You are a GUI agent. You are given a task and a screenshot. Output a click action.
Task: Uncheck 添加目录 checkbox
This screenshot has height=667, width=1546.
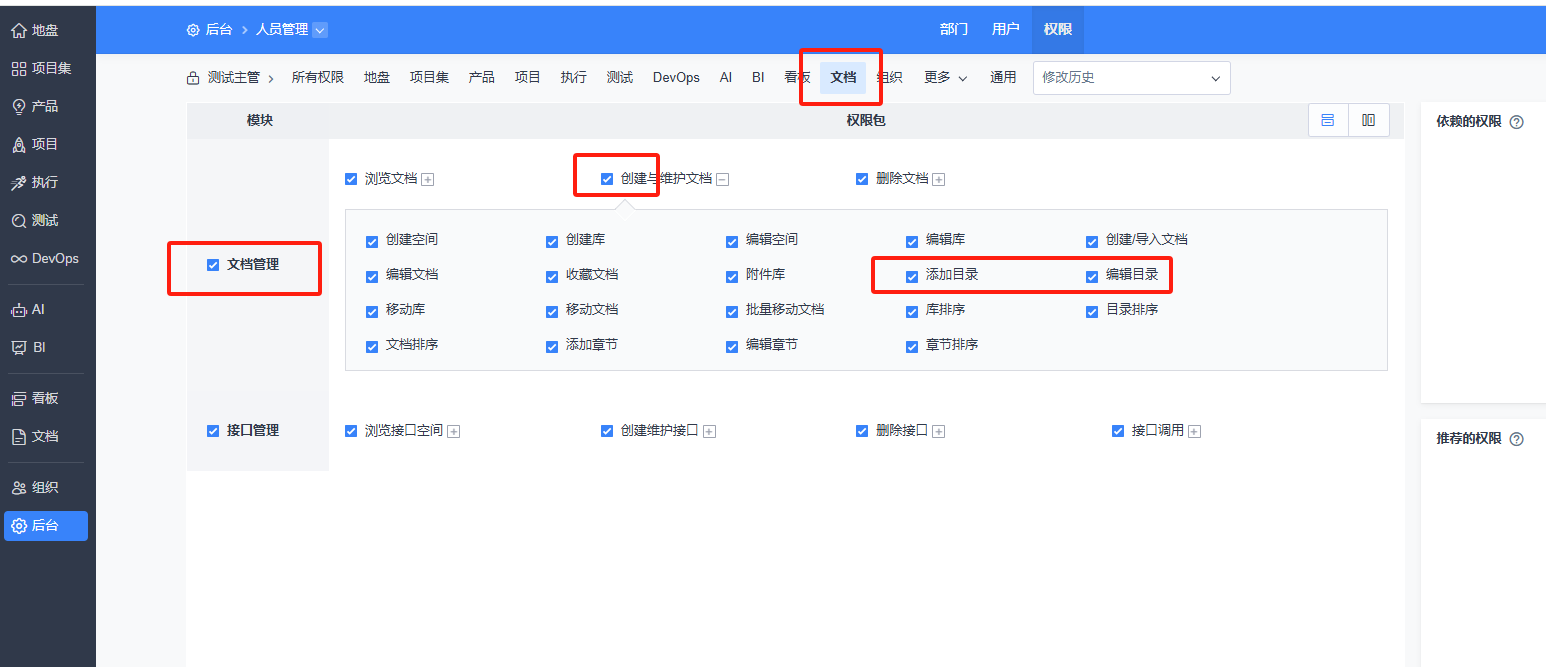[x=912, y=276]
